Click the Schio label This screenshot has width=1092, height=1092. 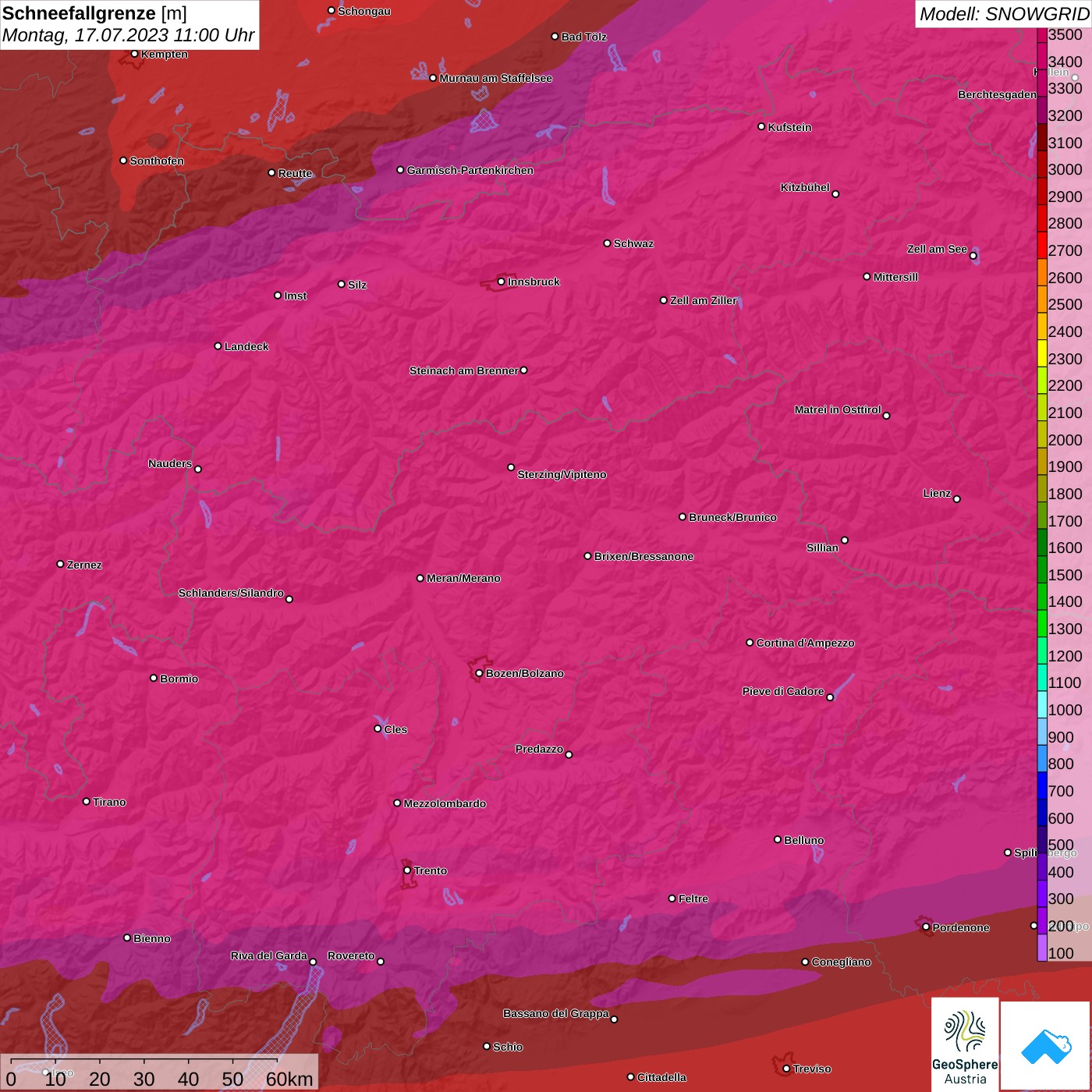click(x=508, y=1047)
